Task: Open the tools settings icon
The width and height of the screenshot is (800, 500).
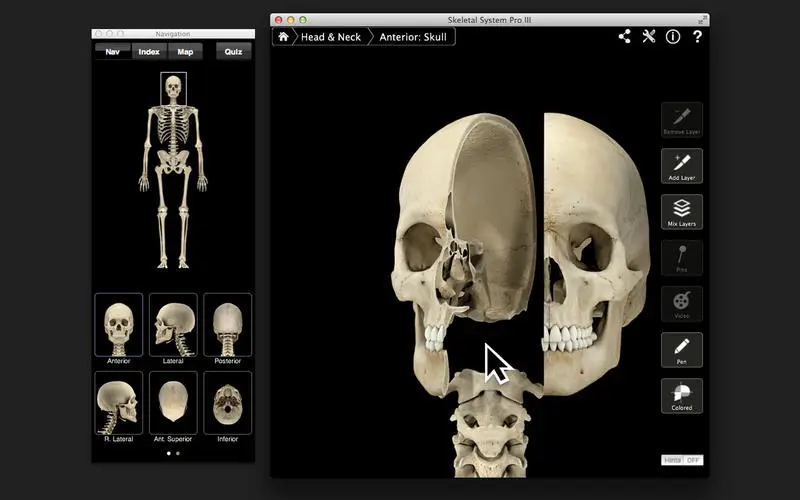Action: point(648,36)
